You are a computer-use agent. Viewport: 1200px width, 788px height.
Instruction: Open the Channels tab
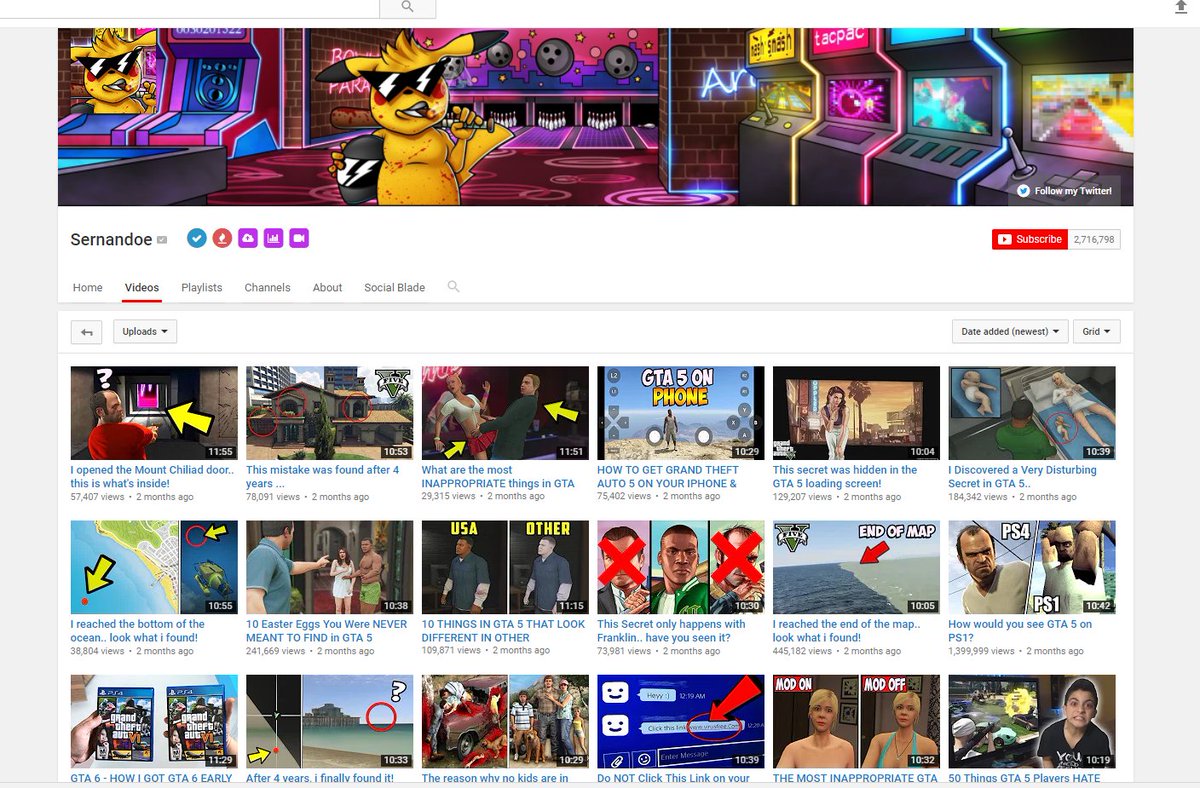click(x=268, y=287)
